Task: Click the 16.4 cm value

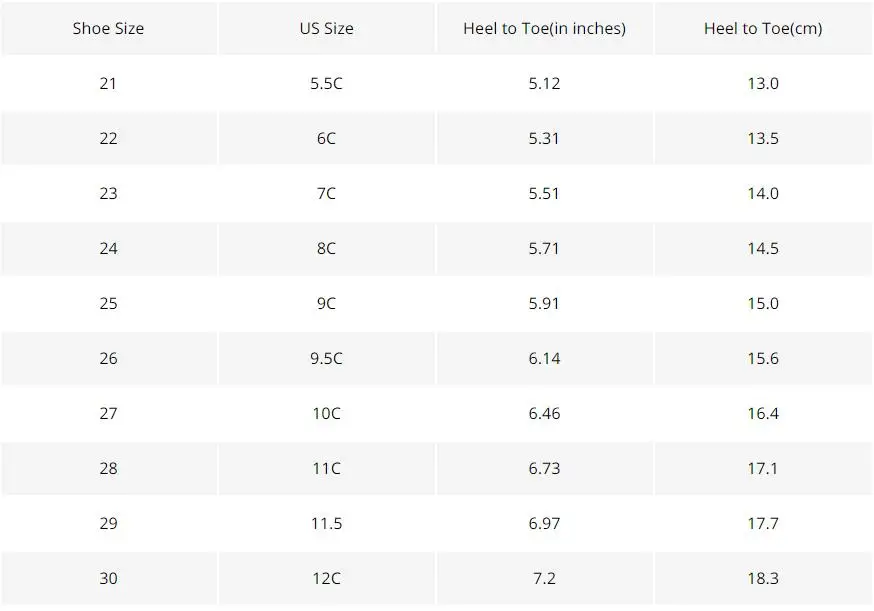Action: pyautogui.click(x=762, y=413)
